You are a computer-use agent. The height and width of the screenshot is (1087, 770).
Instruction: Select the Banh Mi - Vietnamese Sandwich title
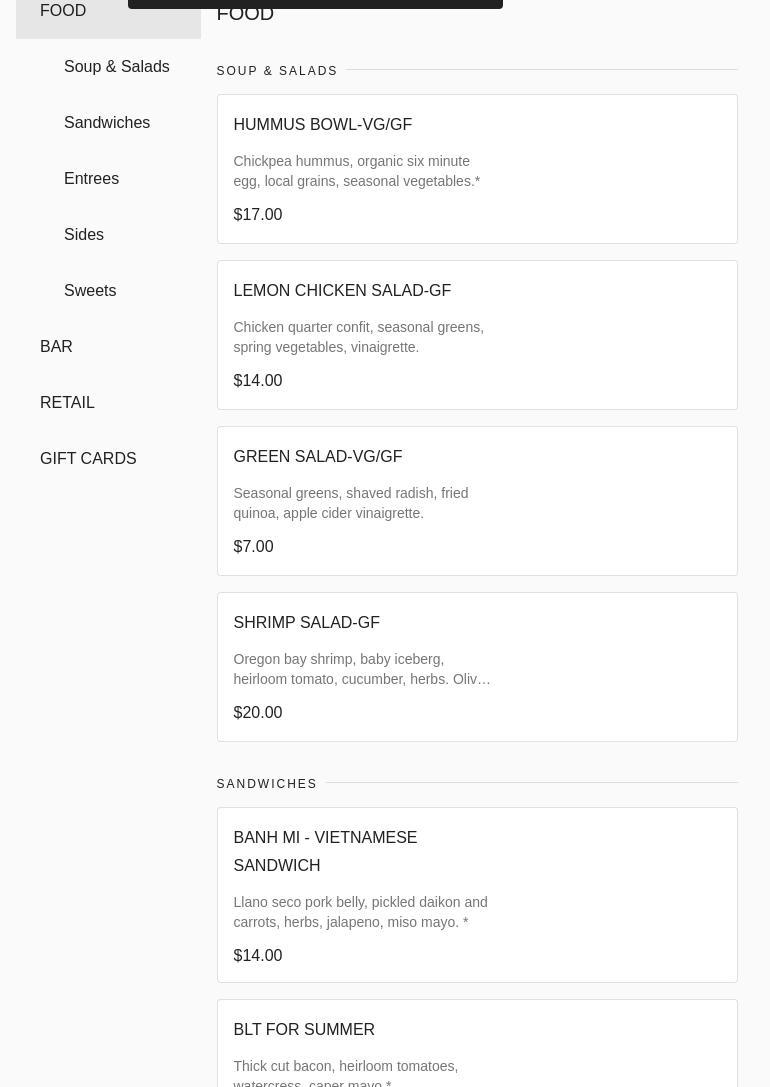[325, 851]
